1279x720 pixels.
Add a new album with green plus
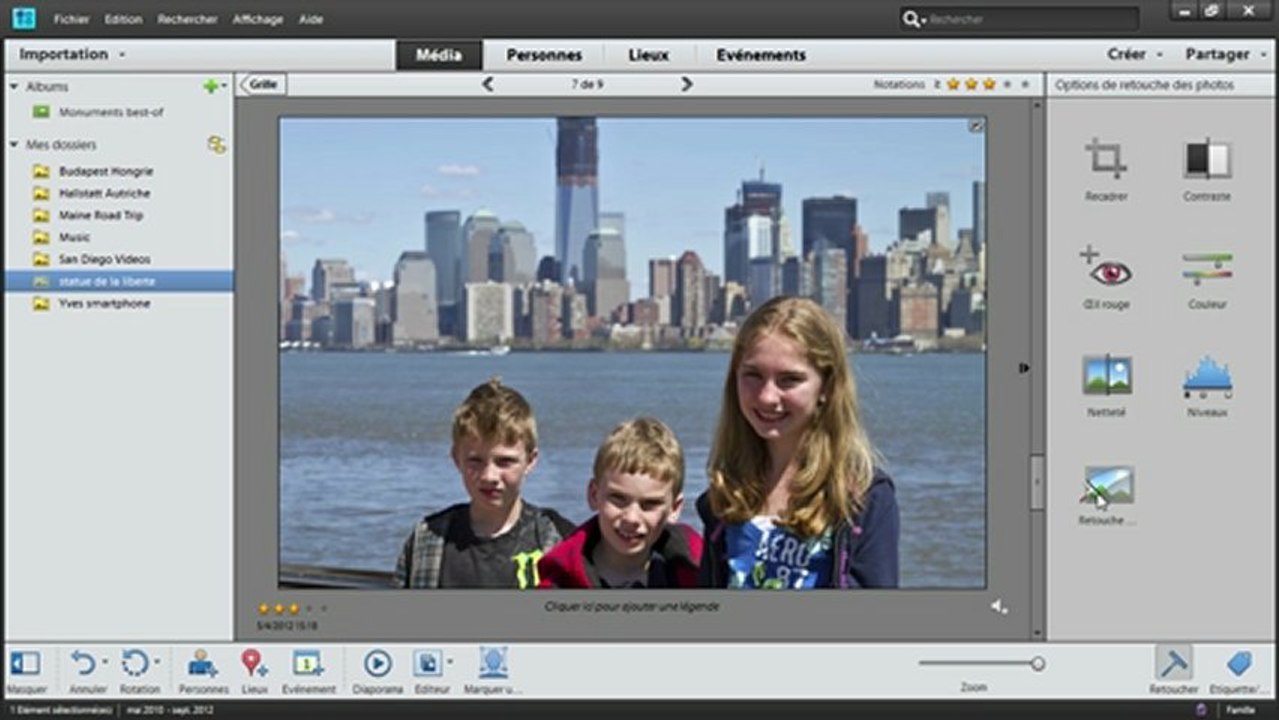click(x=210, y=87)
